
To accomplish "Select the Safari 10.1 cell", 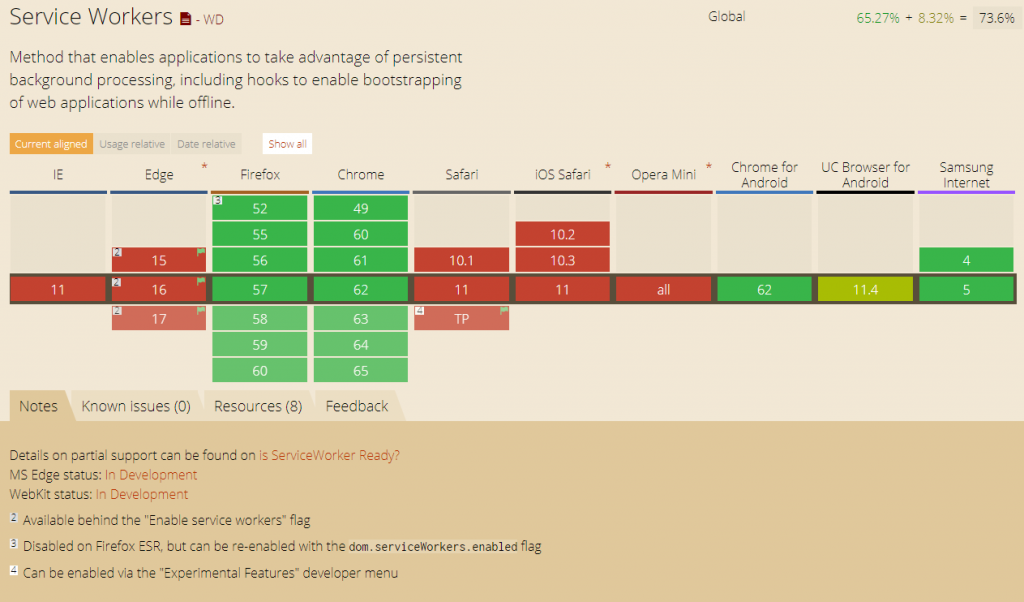I will tap(462, 260).
